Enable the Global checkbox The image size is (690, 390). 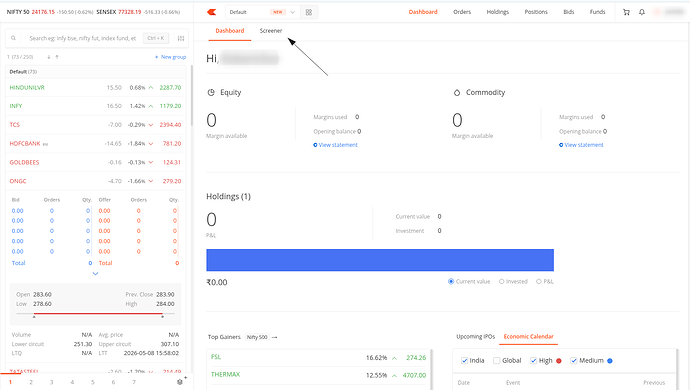pyautogui.click(x=497, y=361)
